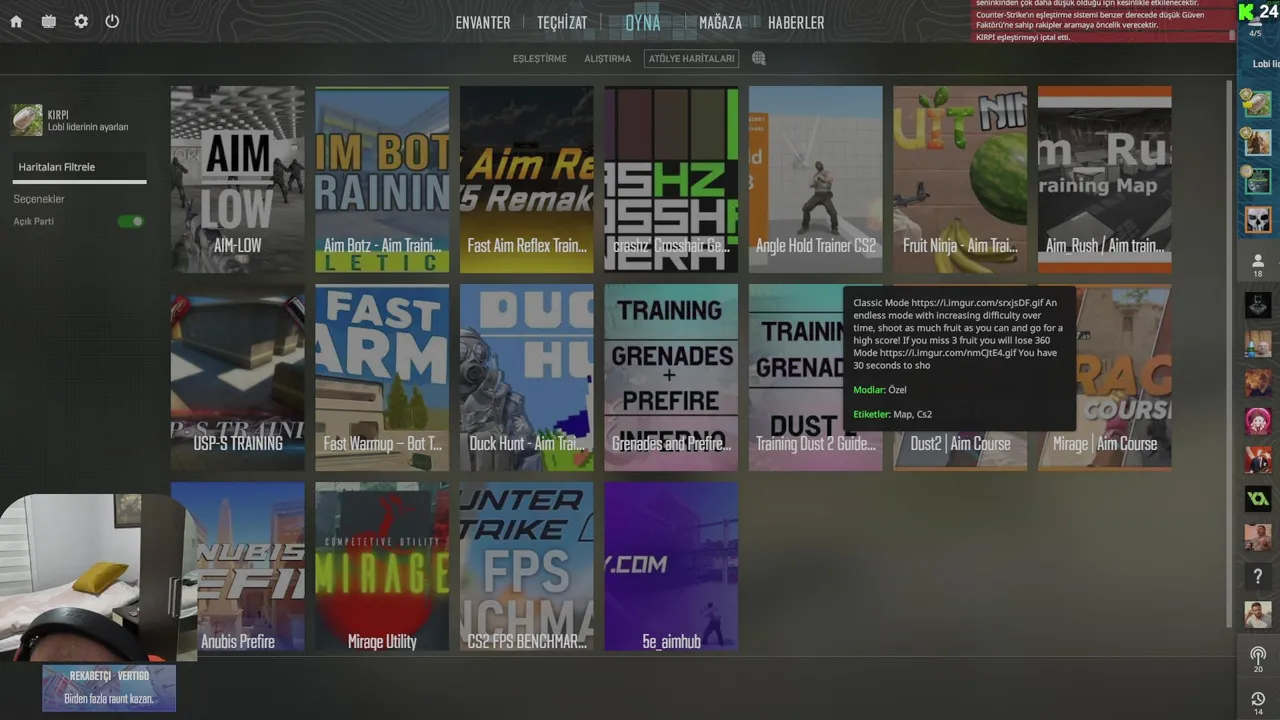This screenshot has width=1280, height=720.
Task: Click the red matchmaking alert banner
Action: click(x=1105, y=21)
